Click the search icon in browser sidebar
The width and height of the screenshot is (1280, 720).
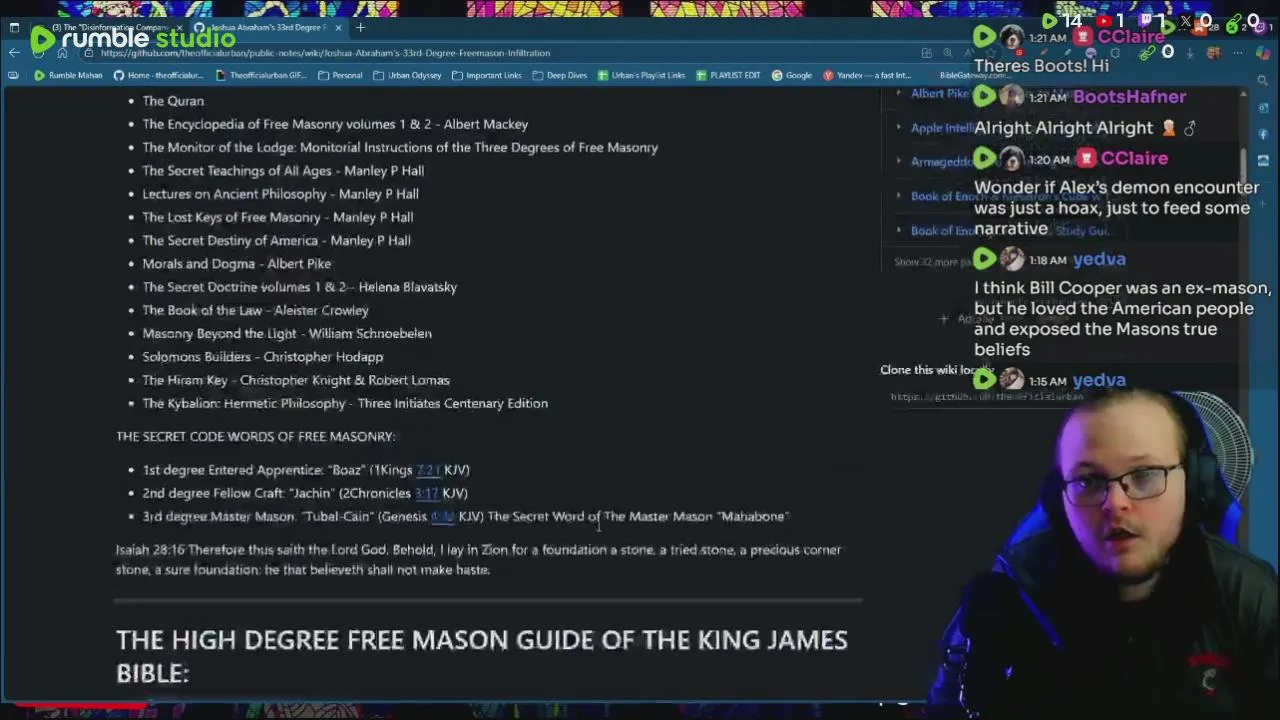[1263, 80]
